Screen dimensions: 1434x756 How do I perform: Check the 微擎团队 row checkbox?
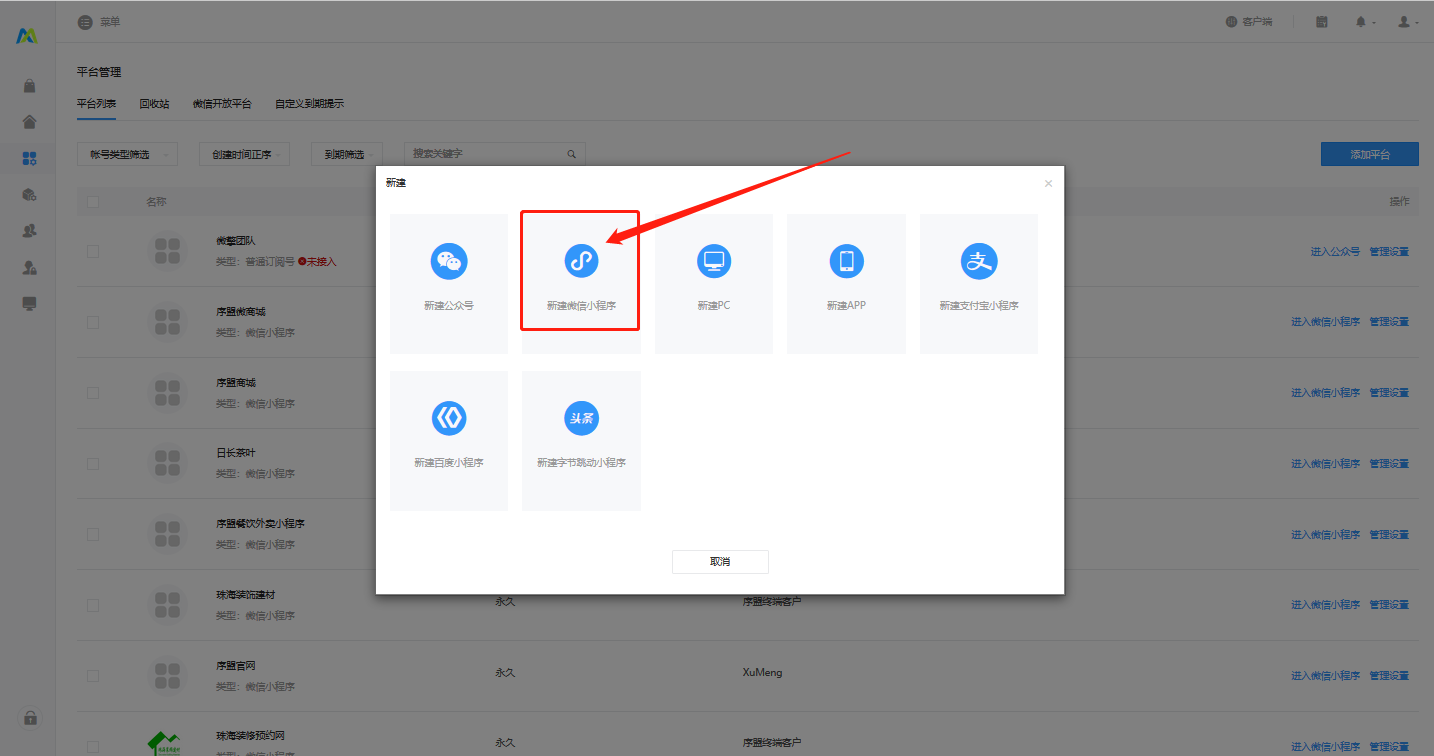tap(93, 251)
